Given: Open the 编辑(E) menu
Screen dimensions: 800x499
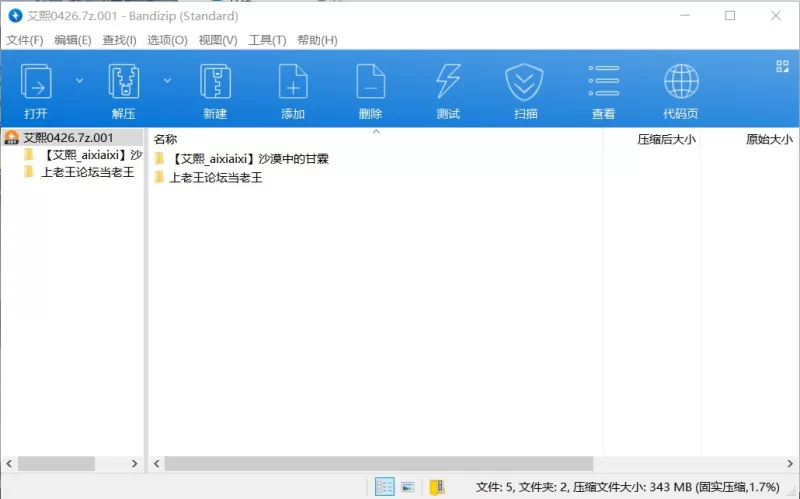Looking at the screenshot, I should (72, 40).
